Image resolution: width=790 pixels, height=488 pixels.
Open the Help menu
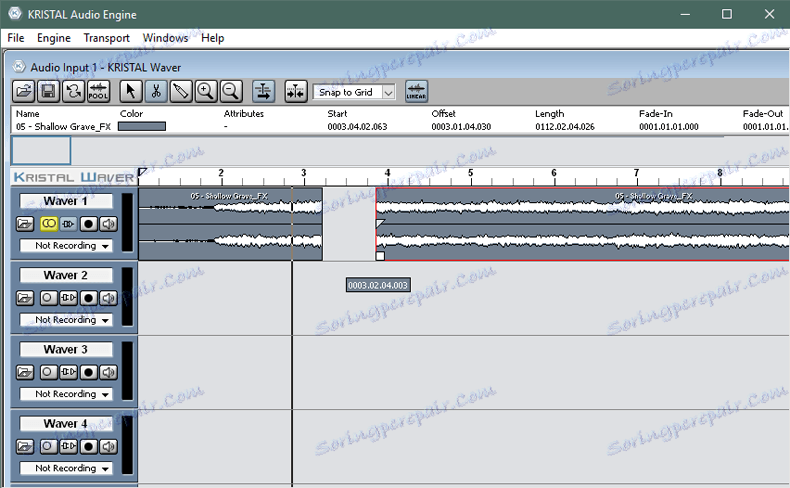point(213,38)
